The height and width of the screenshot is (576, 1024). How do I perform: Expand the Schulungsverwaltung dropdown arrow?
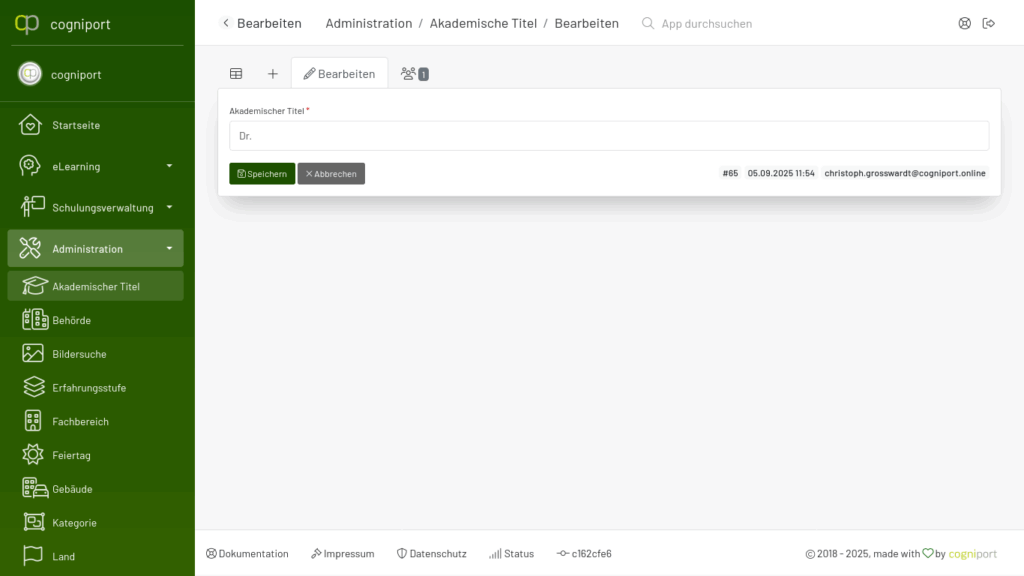pos(169,207)
